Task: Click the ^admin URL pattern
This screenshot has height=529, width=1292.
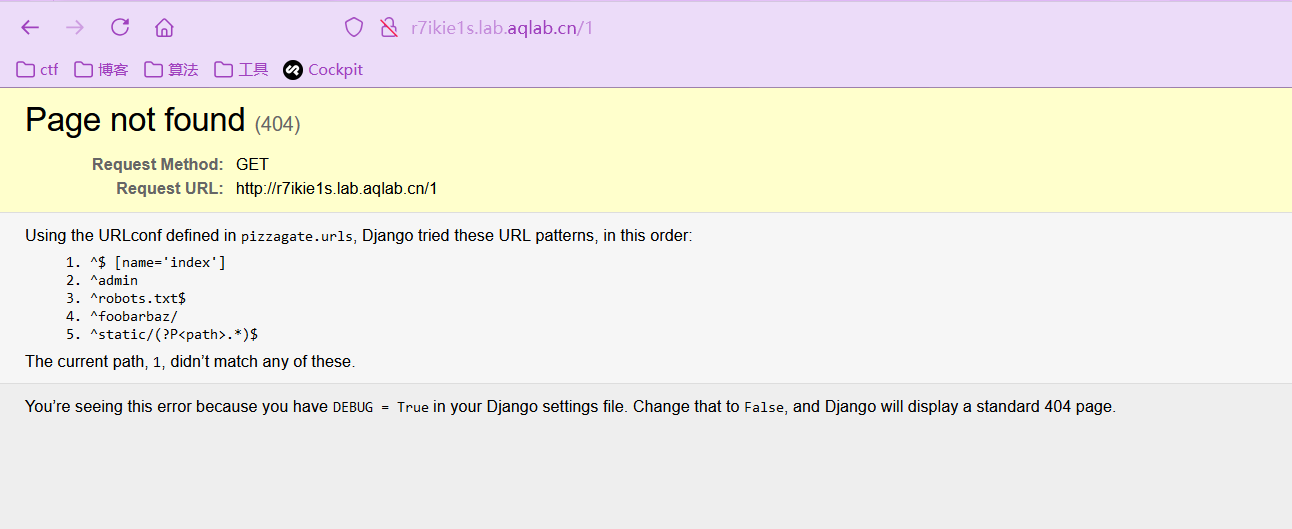Action: pyautogui.click(x=114, y=280)
